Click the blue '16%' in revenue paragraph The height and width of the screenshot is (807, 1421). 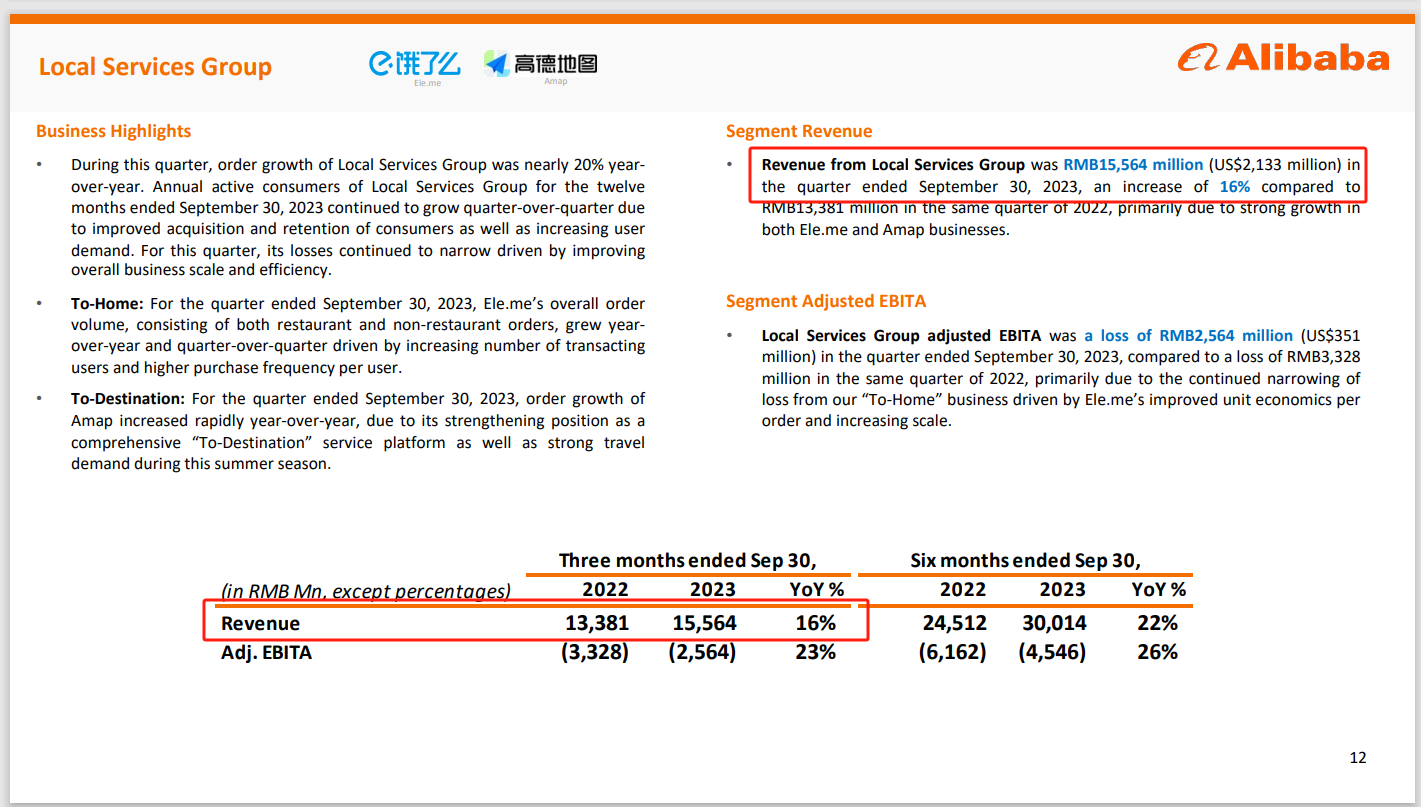point(1235,187)
